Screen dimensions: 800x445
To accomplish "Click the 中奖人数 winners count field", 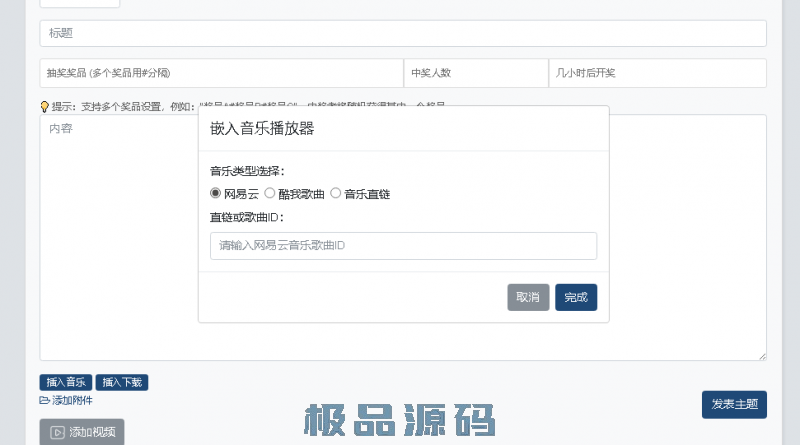I will [476, 73].
